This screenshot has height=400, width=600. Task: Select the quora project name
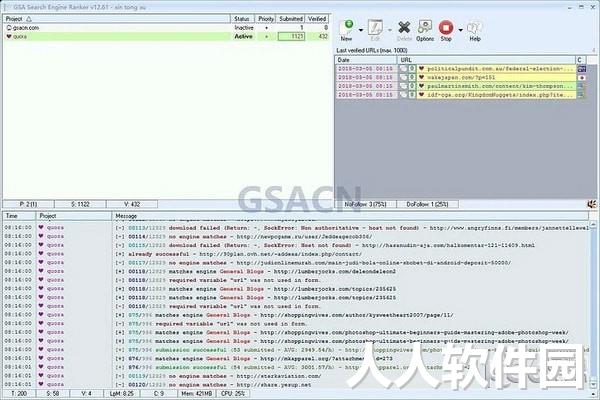(20, 36)
